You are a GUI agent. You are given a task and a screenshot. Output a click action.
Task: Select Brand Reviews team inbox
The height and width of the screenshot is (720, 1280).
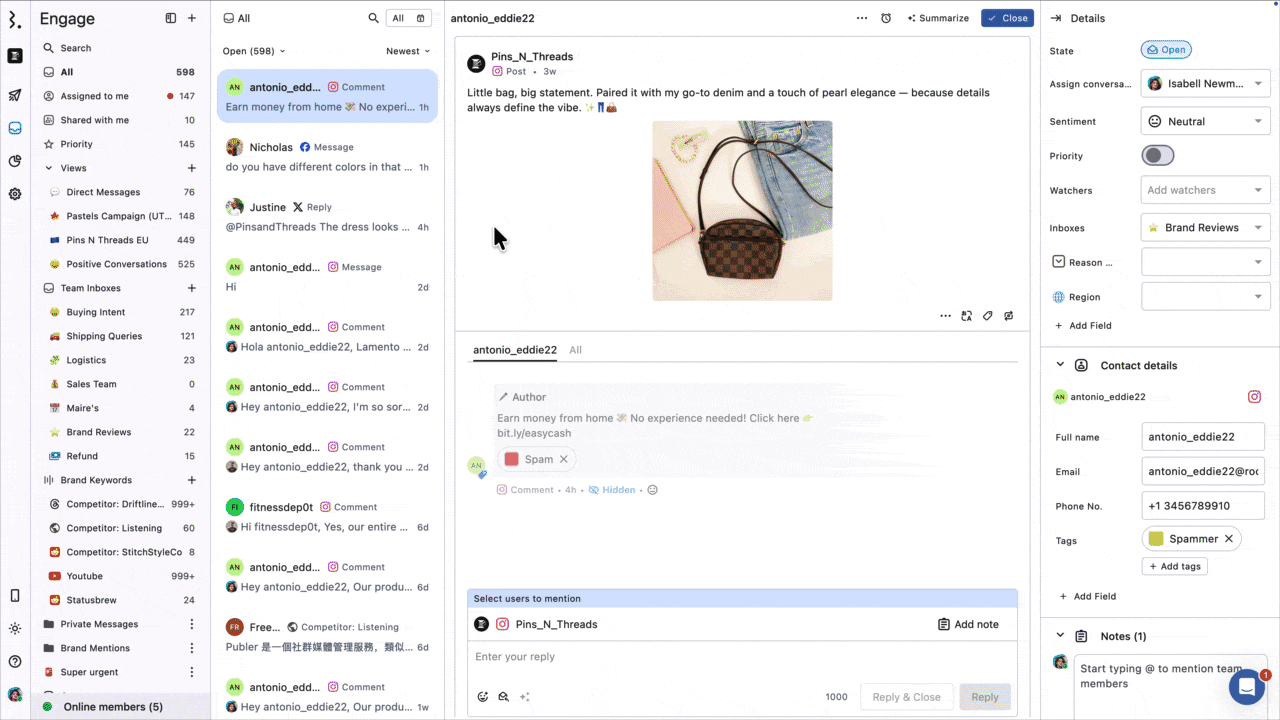coord(99,432)
